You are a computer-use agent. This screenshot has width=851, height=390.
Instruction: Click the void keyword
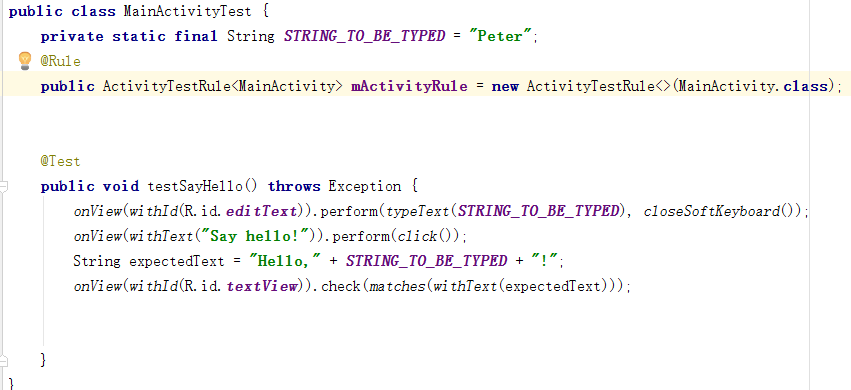[121, 187]
